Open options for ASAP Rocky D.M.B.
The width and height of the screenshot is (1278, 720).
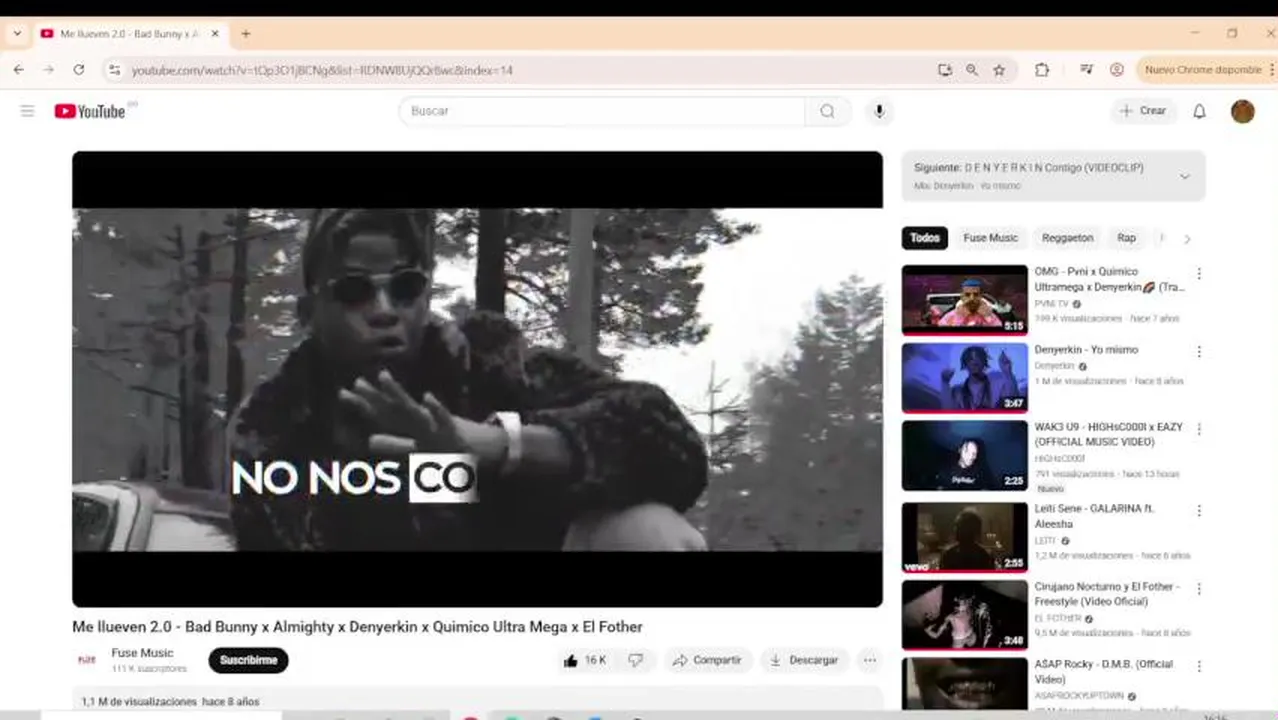pos(1199,666)
